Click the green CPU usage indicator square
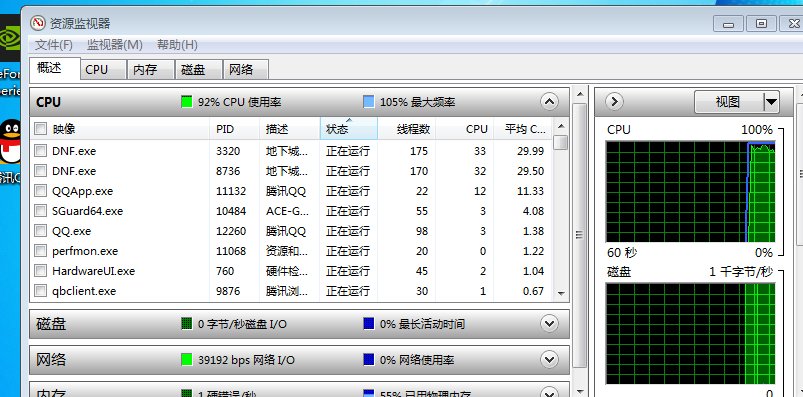 coord(187,102)
